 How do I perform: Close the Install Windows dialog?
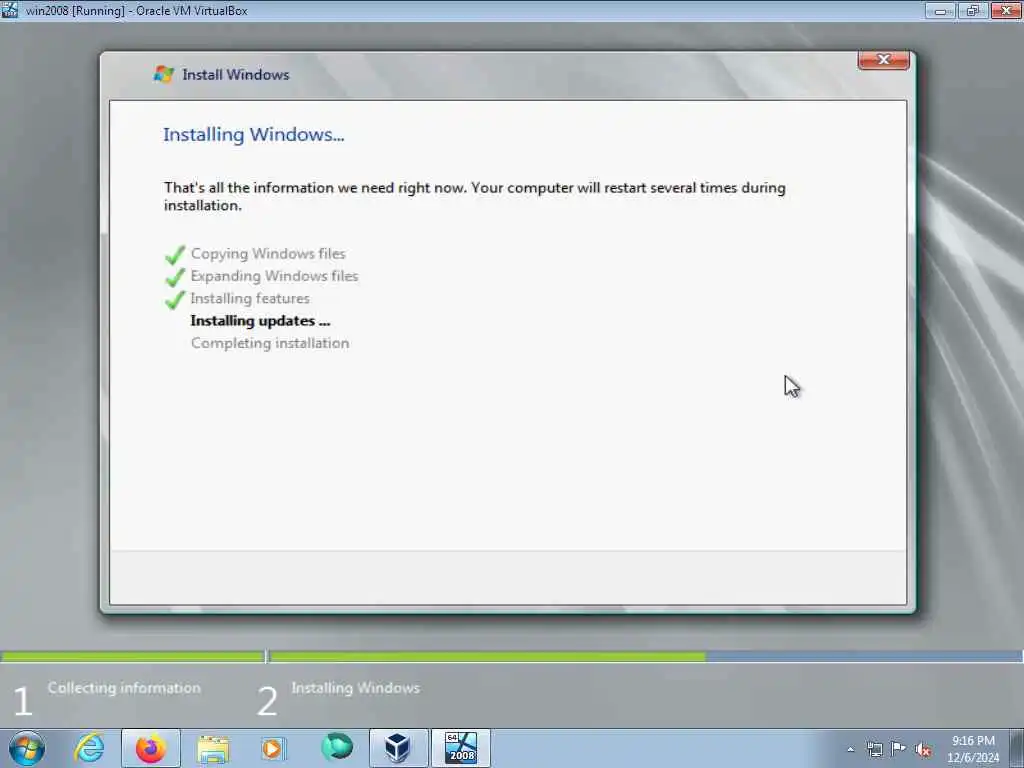884,59
